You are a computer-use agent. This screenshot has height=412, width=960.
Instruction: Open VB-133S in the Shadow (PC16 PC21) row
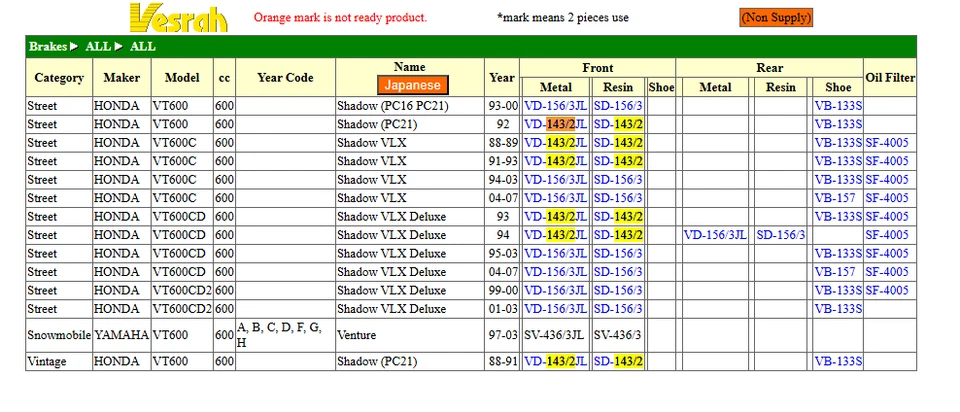pyautogui.click(x=838, y=106)
